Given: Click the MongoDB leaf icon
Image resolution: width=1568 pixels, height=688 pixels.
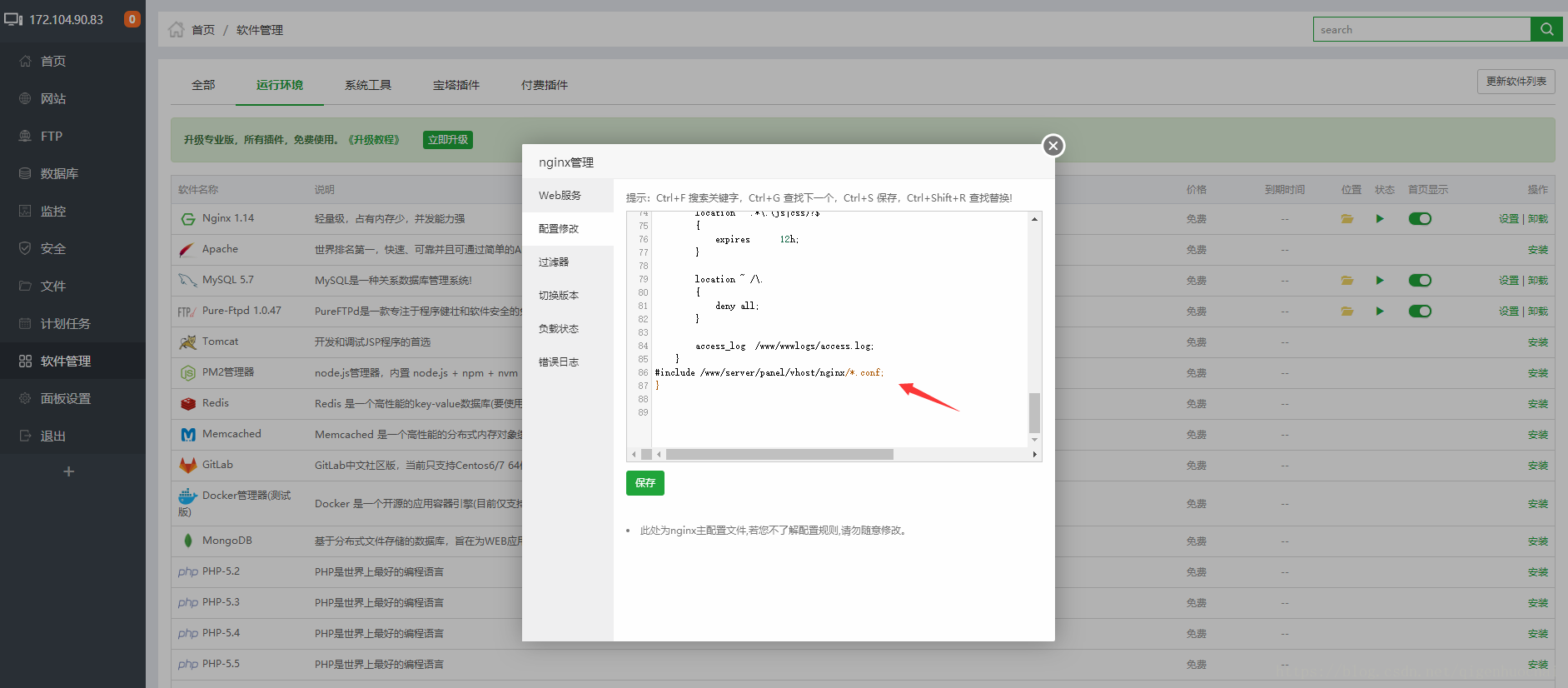Looking at the screenshot, I should tap(188, 541).
